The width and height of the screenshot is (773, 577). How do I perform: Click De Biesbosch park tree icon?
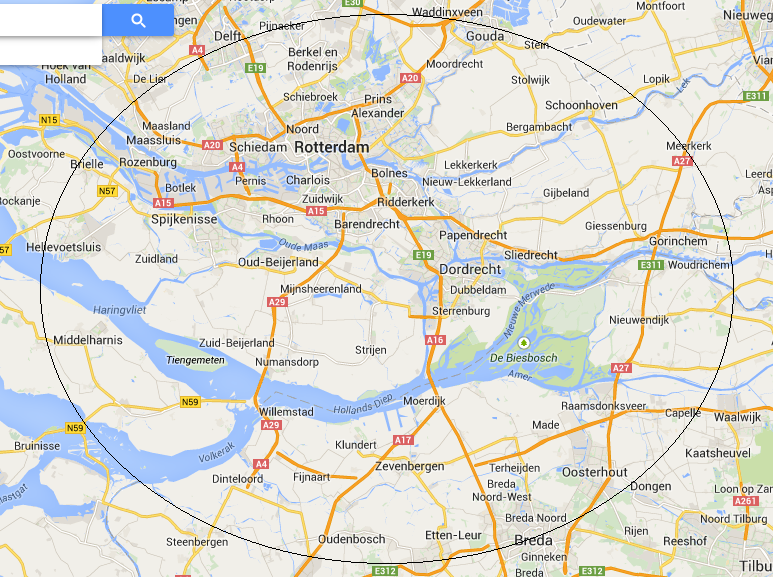[x=524, y=342]
